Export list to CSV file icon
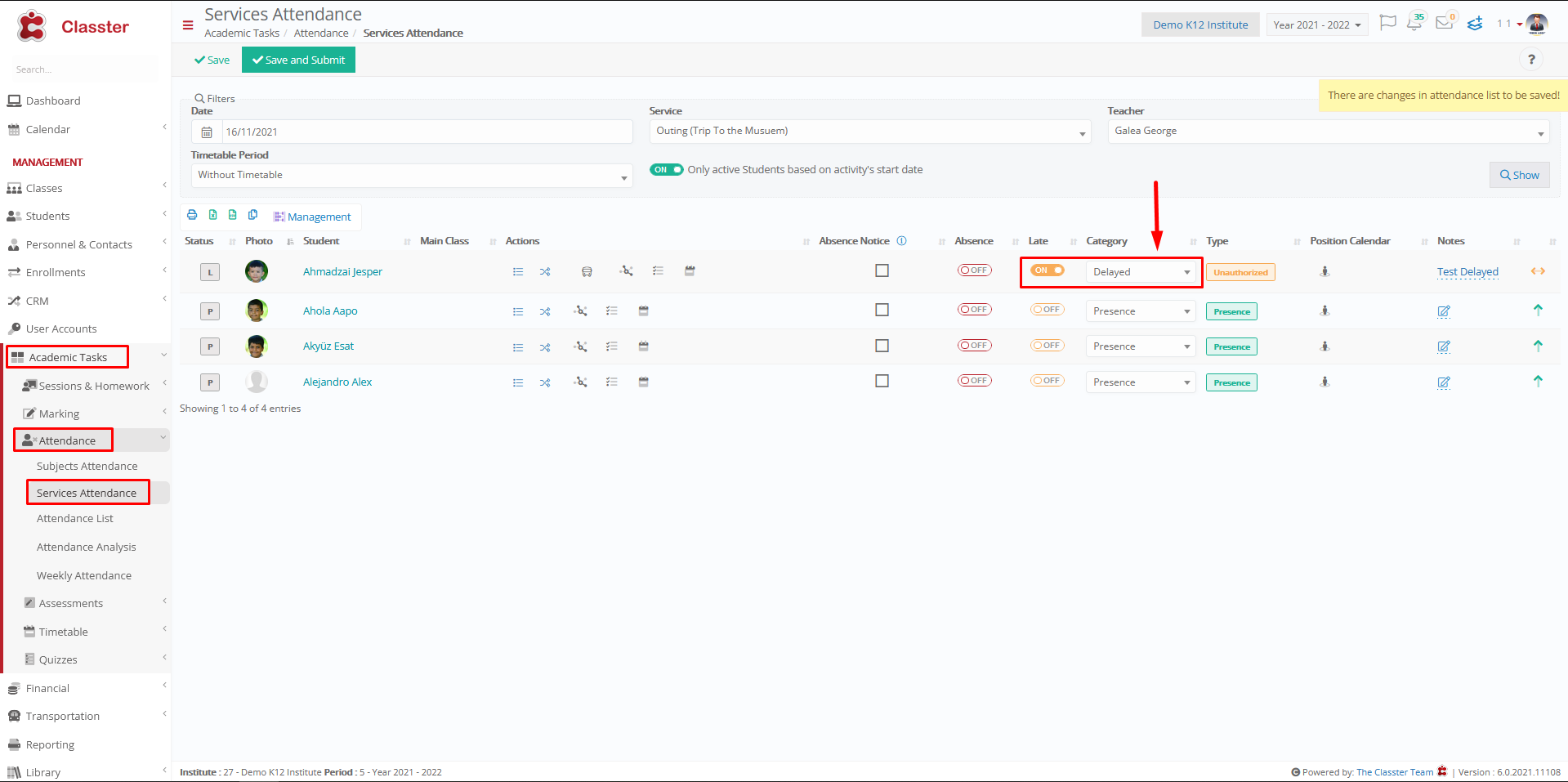The image size is (1568, 782). (x=232, y=215)
